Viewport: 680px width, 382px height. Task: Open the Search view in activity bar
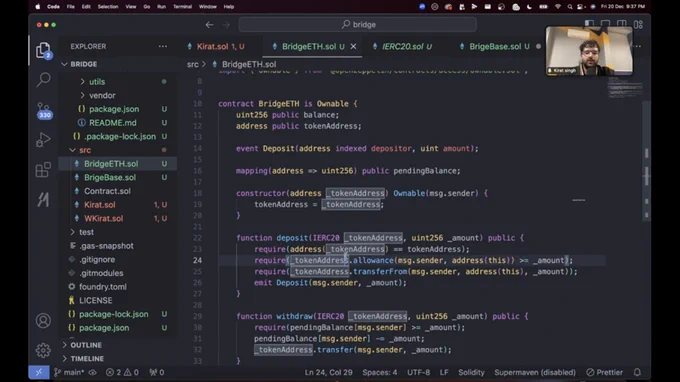click(x=43, y=80)
